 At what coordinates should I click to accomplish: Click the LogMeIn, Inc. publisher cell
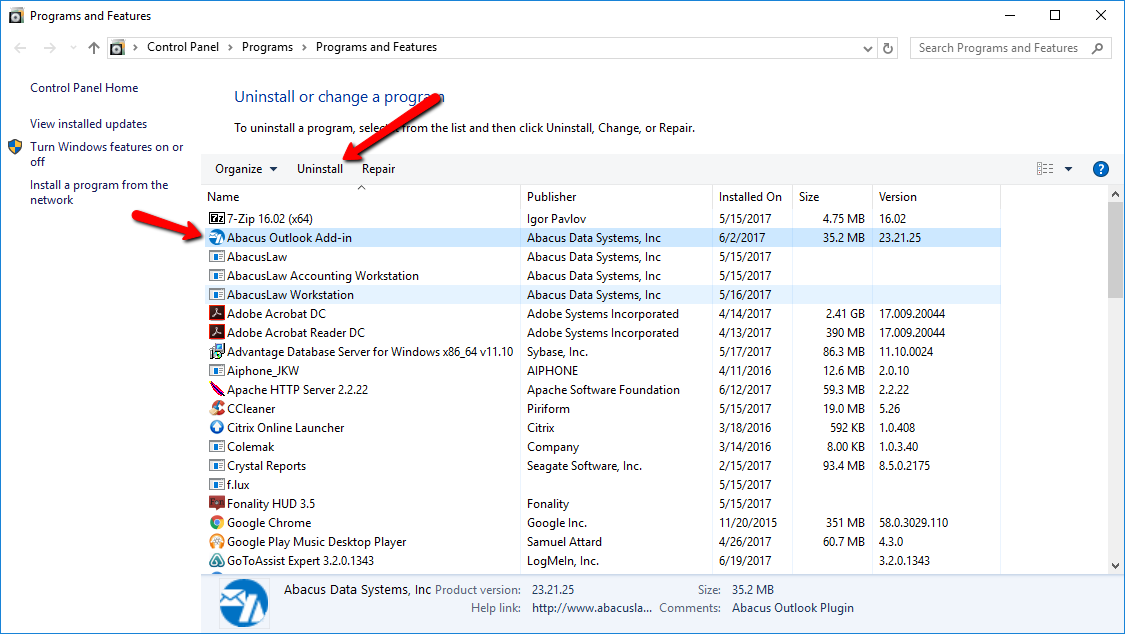coord(562,561)
